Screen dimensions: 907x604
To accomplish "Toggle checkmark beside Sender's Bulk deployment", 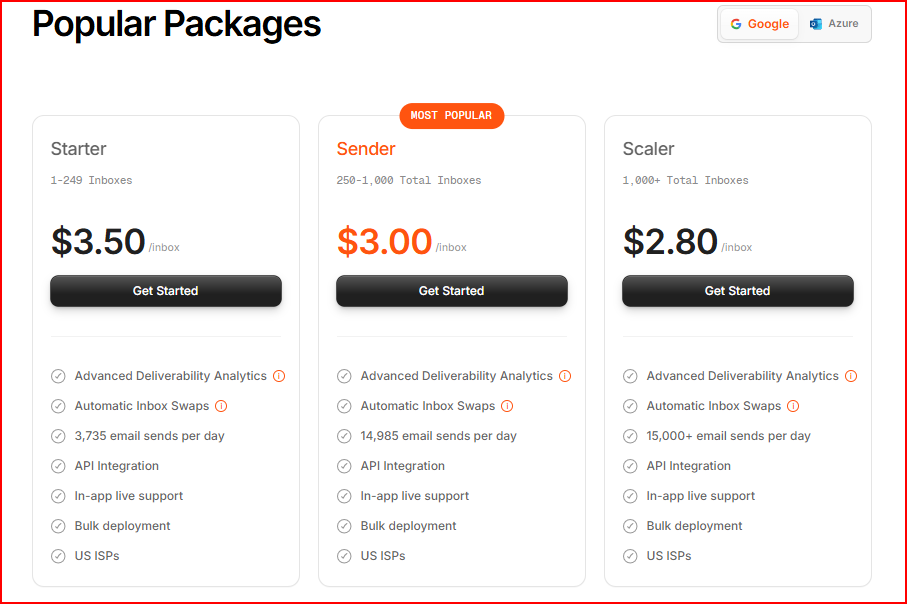I will click(x=344, y=526).
